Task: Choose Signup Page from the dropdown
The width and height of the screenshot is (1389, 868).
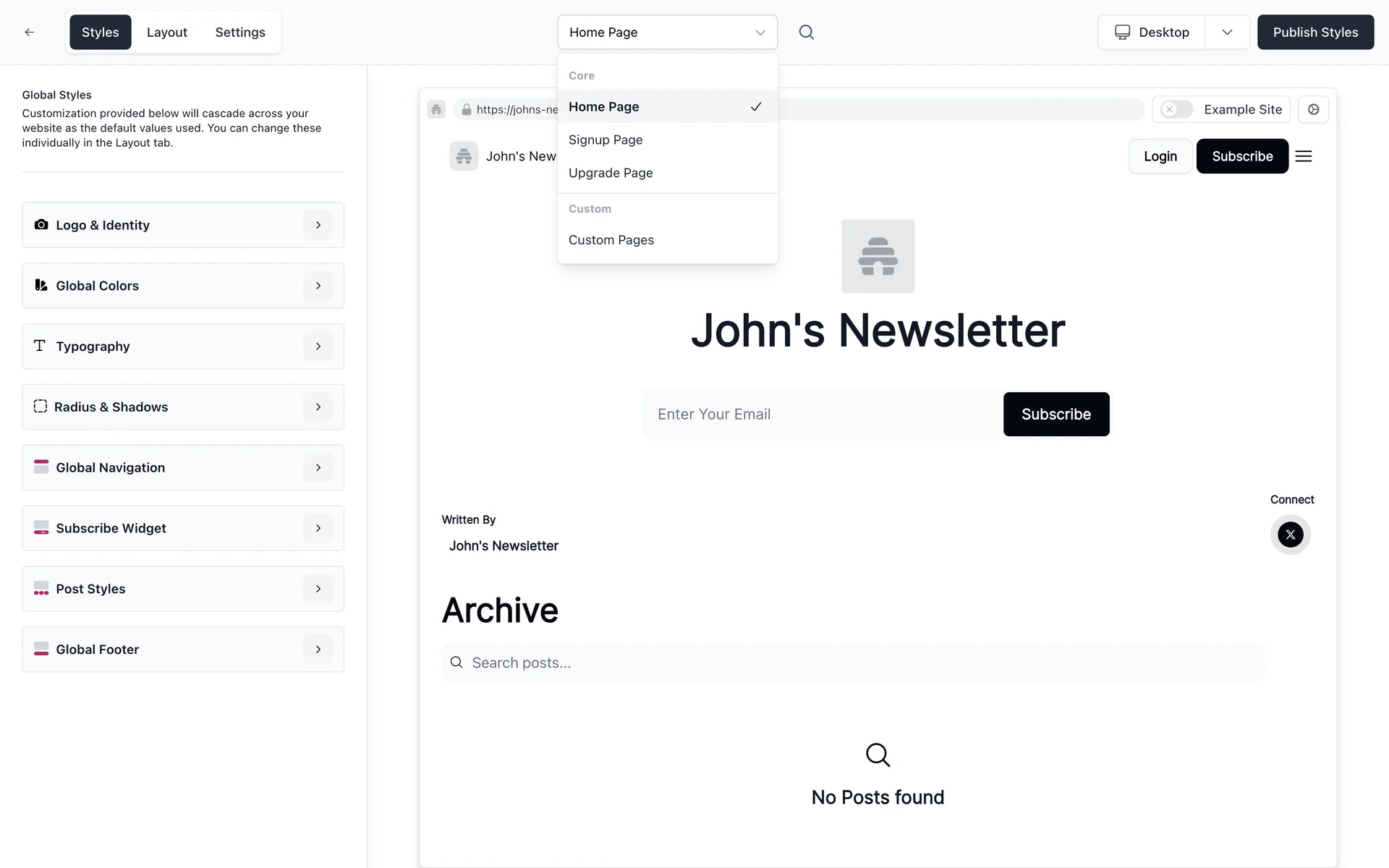Action: click(x=606, y=140)
